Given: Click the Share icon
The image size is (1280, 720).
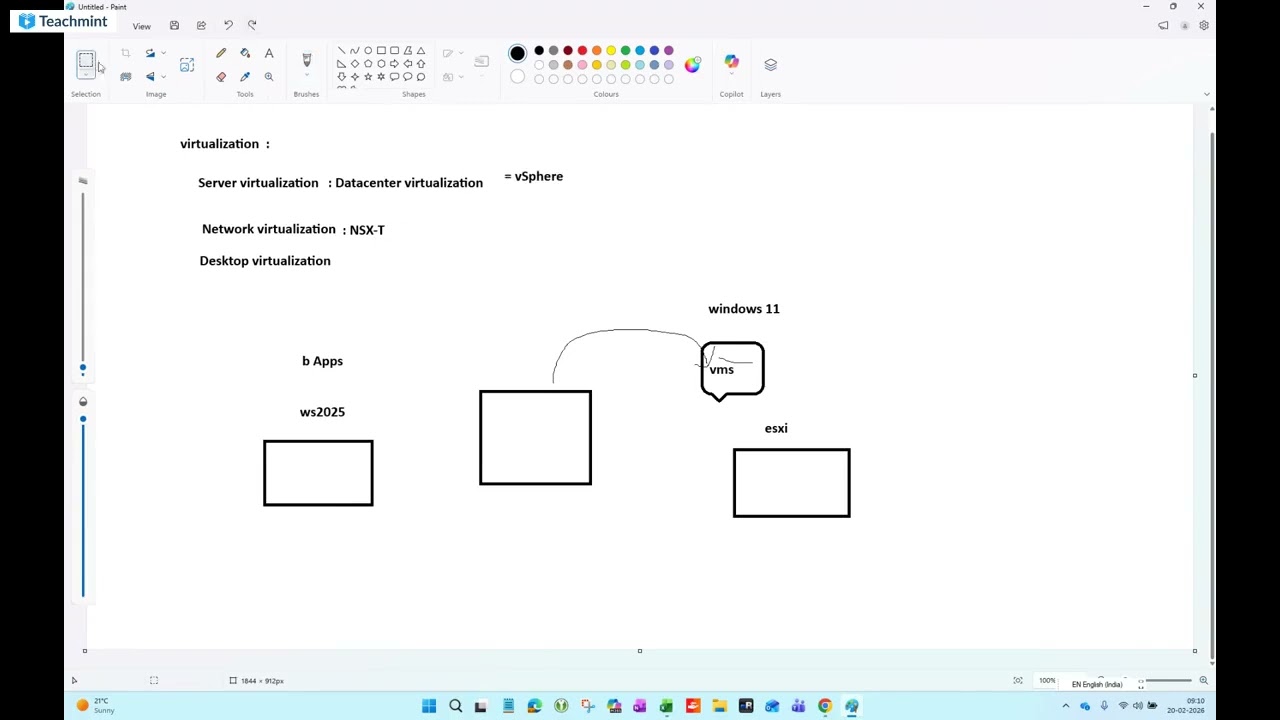Looking at the screenshot, I should 201,25.
